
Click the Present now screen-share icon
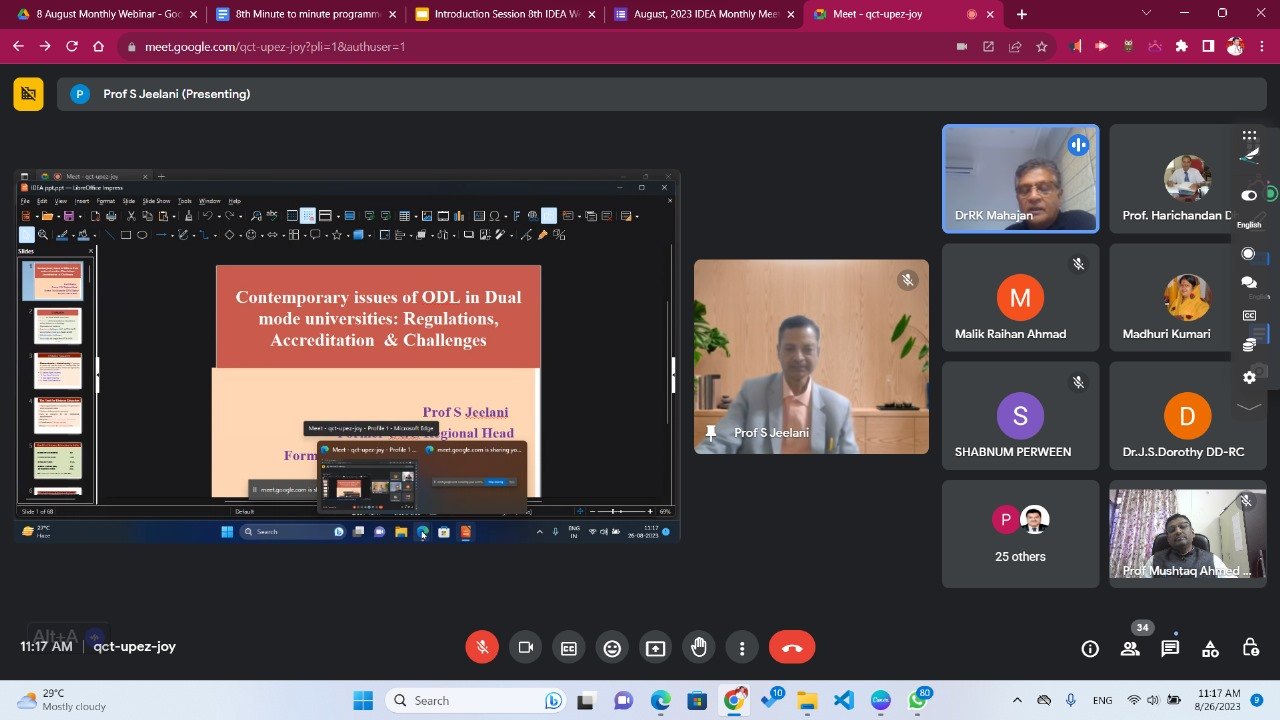(x=655, y=648)
